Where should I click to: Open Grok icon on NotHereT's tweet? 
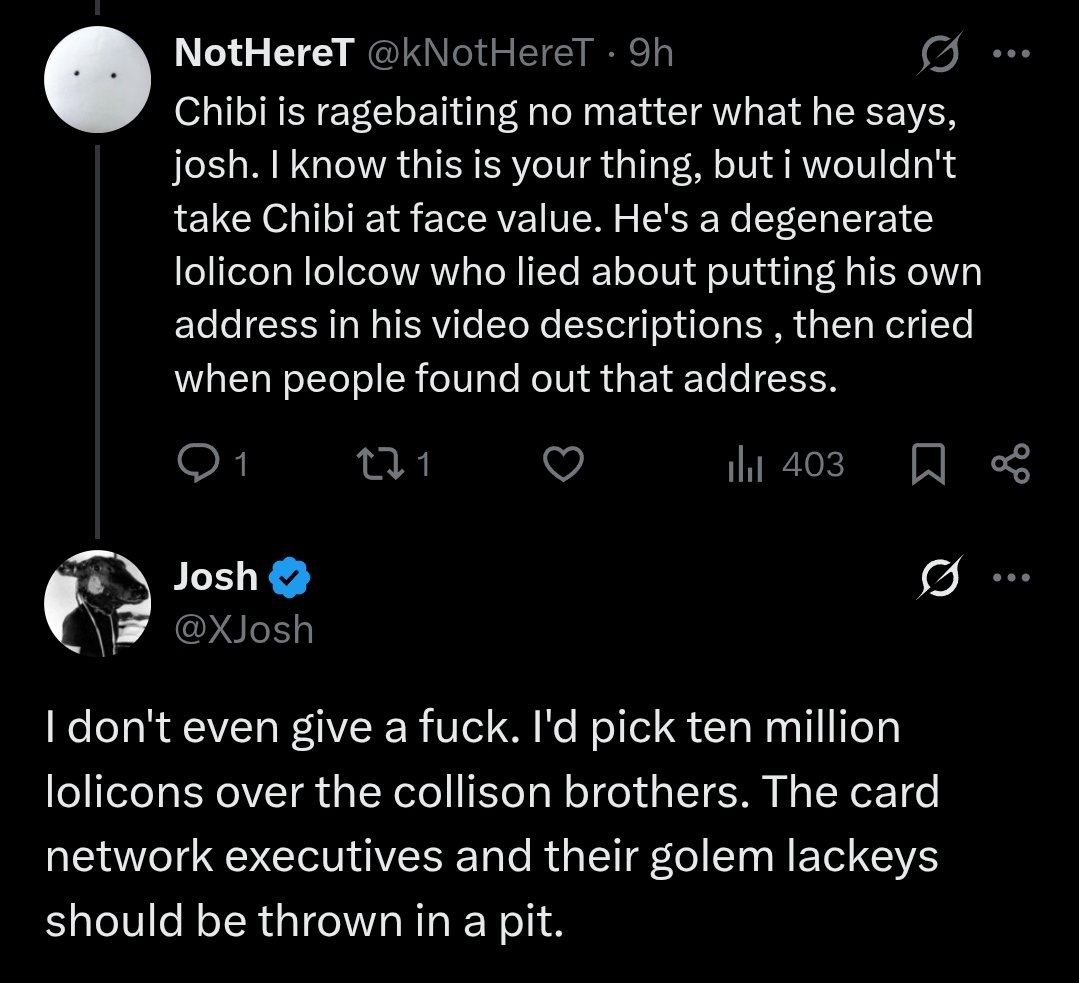coord(938,53)
